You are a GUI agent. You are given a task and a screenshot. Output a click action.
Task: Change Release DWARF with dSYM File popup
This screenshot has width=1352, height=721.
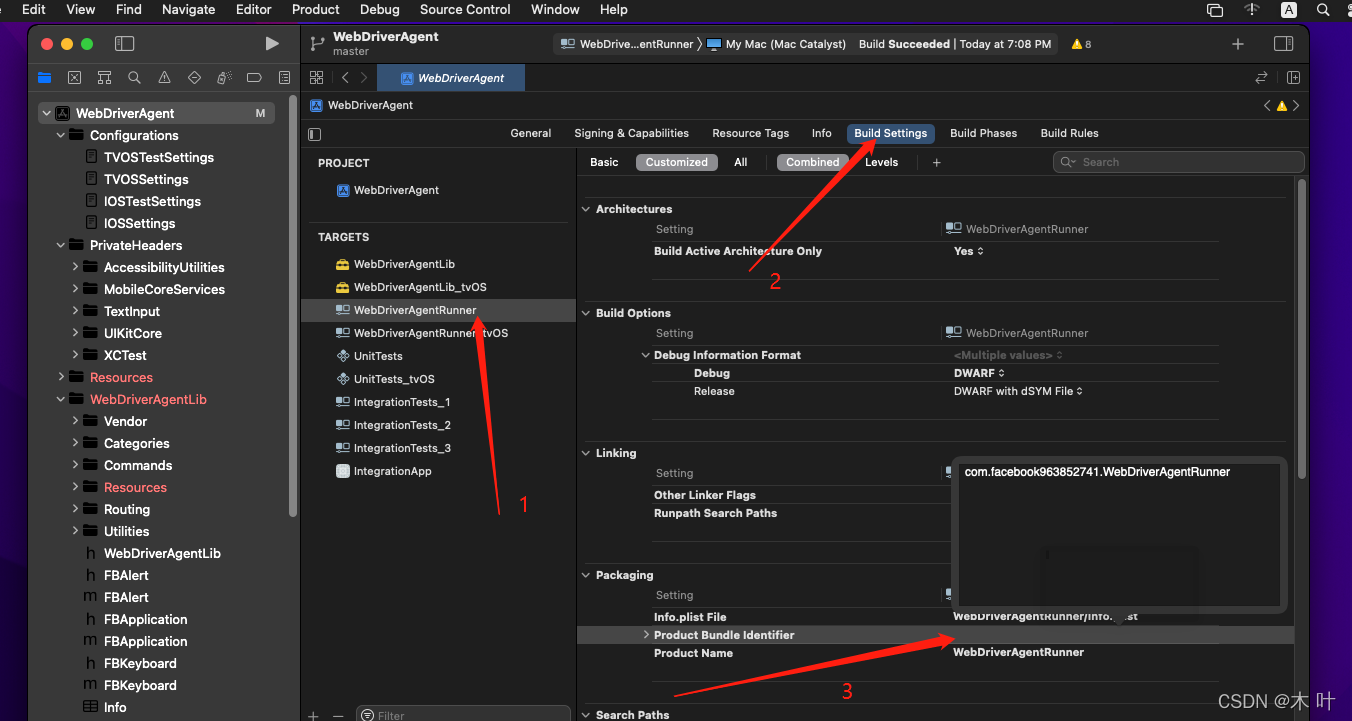tap(1018, 391)
